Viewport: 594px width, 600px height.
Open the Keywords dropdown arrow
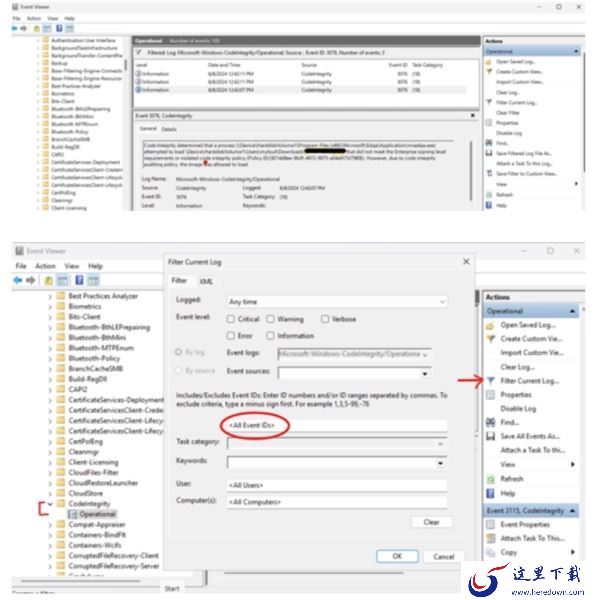(441, 463)
